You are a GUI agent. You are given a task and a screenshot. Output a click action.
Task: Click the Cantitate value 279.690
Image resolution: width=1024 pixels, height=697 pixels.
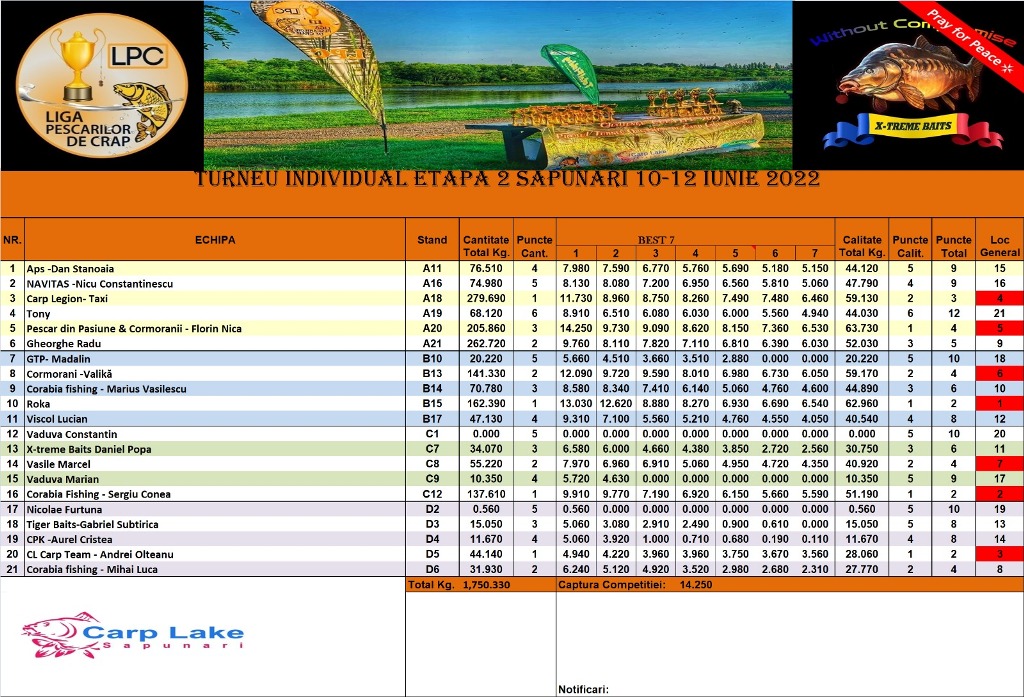click(486, 298)
